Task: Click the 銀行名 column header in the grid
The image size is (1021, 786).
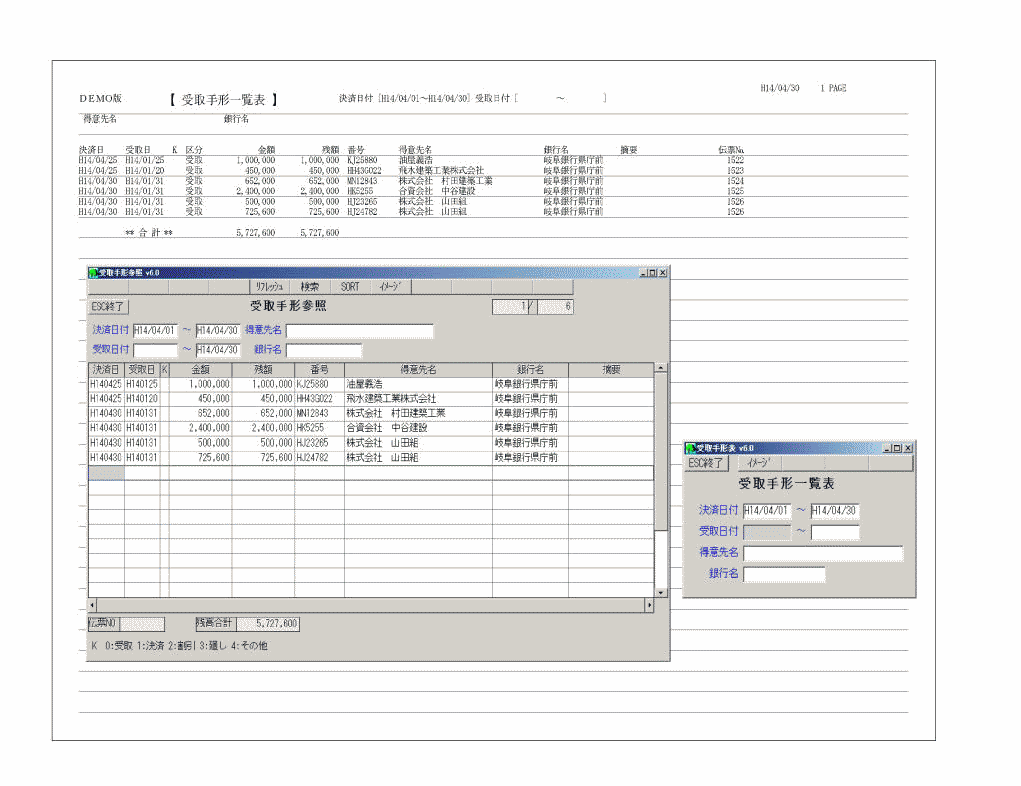Action: pyautogui.click(x=530, y=370)
